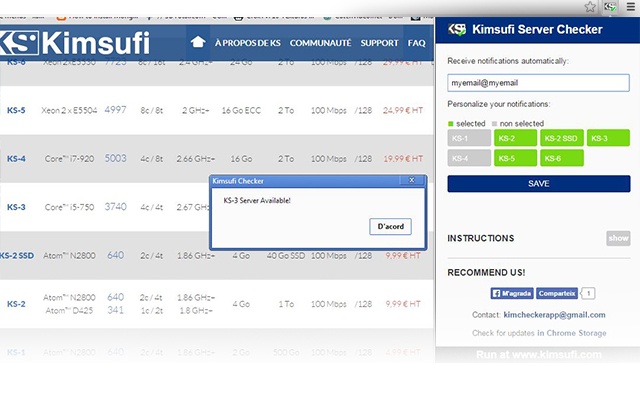Open the COMMUNAUTÉ menu item
Image resolution: width=640 pixels, height=400 pixels.
320,43
